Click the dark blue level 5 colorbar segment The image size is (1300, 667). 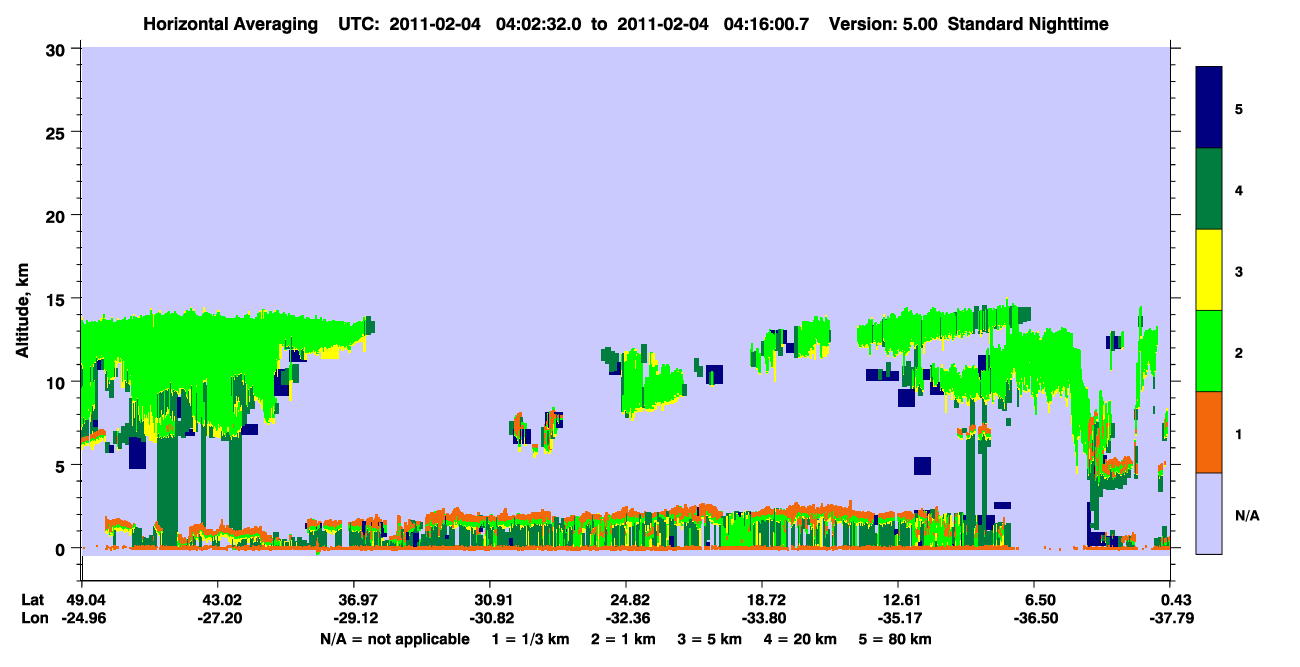(1209, 107)
